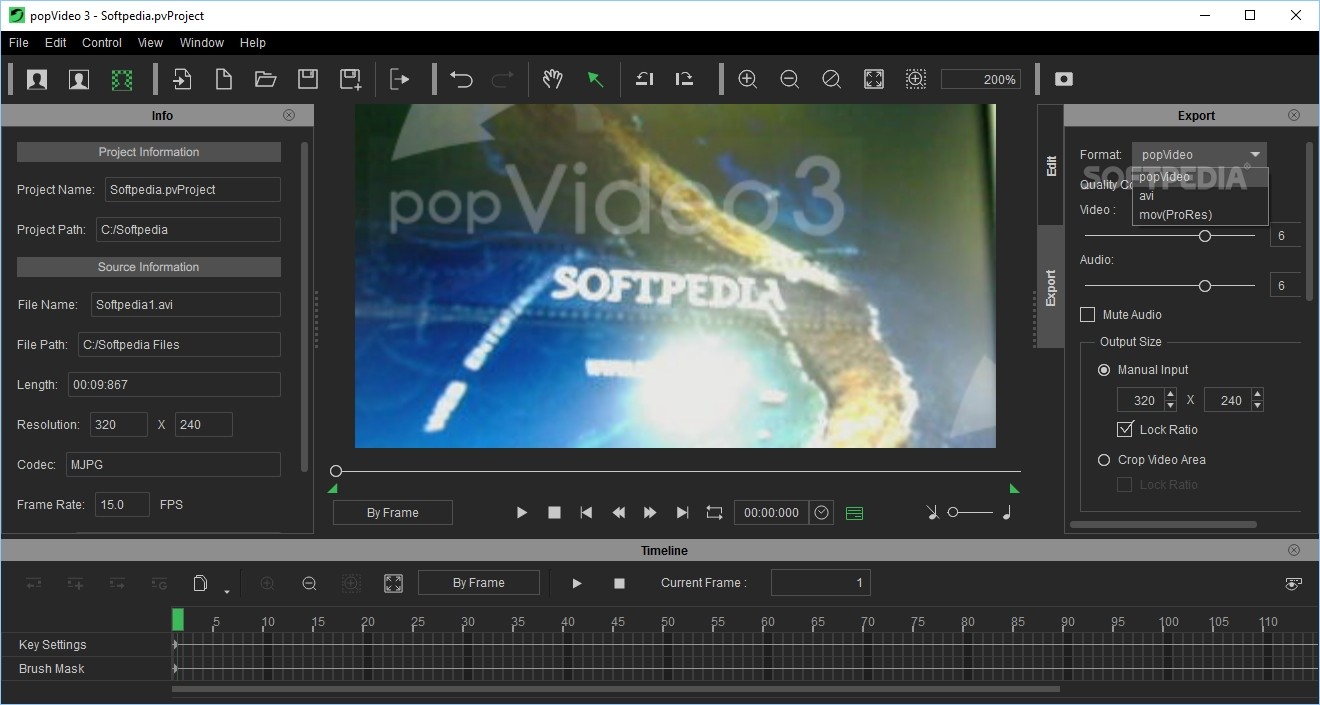Close the Info panel
This screenshot has width=1320, height=705.
point(289,115)
